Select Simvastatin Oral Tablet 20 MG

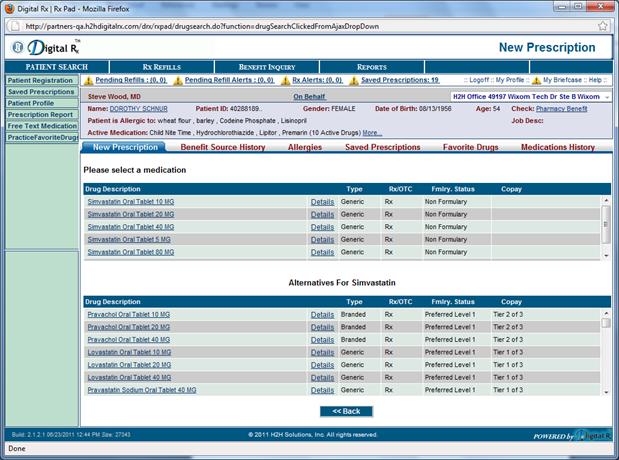(130, 213)
